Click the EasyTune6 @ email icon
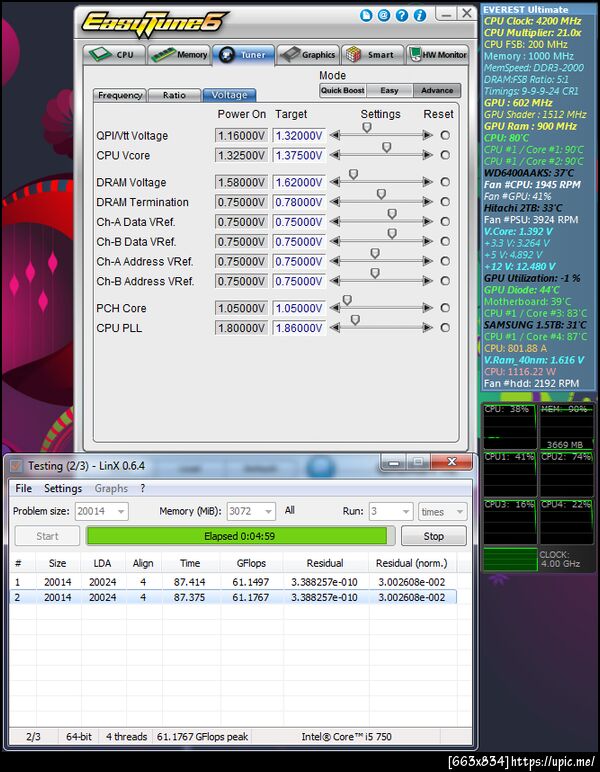600x772 pixels. 384,15
